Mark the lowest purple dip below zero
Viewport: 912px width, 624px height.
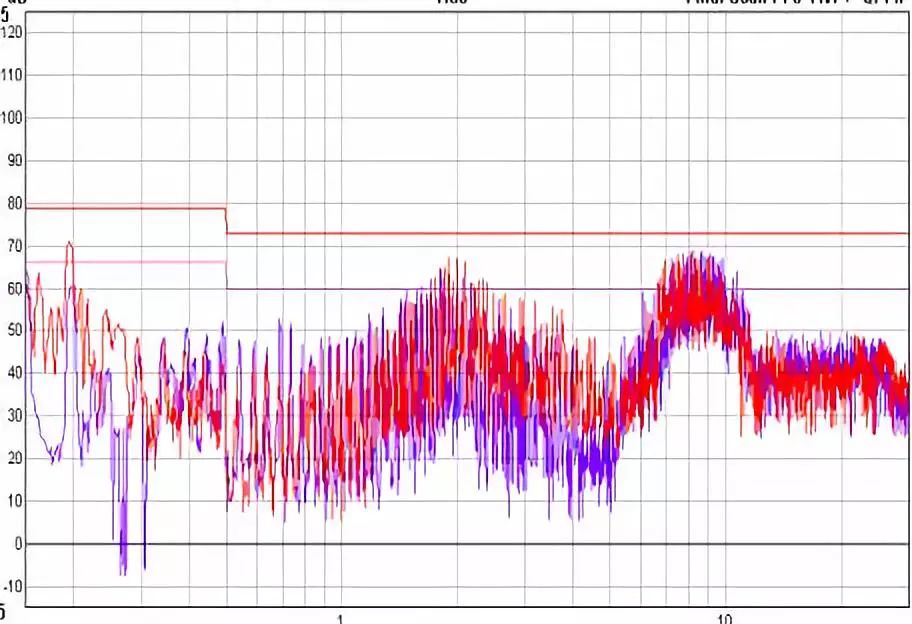click(x=123, y=570)
